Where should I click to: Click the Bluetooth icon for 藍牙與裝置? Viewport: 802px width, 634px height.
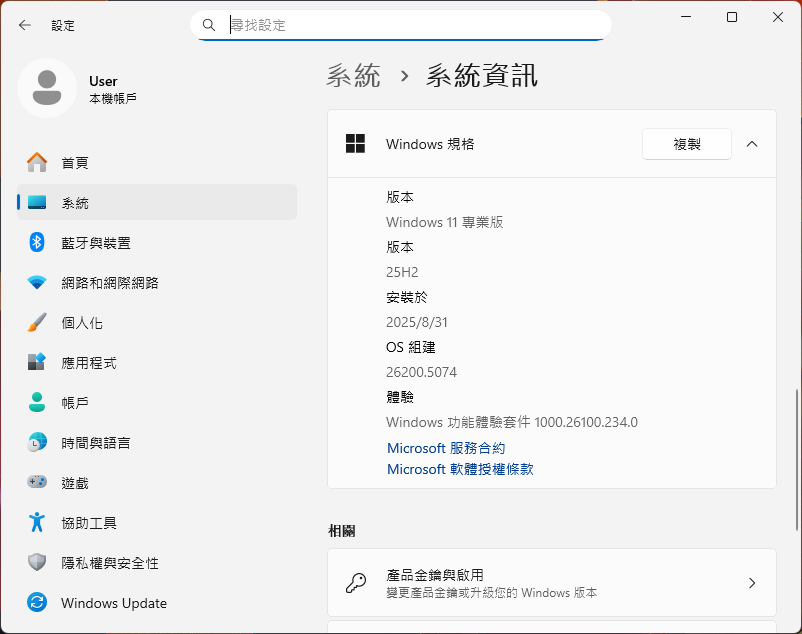[37, 242]
